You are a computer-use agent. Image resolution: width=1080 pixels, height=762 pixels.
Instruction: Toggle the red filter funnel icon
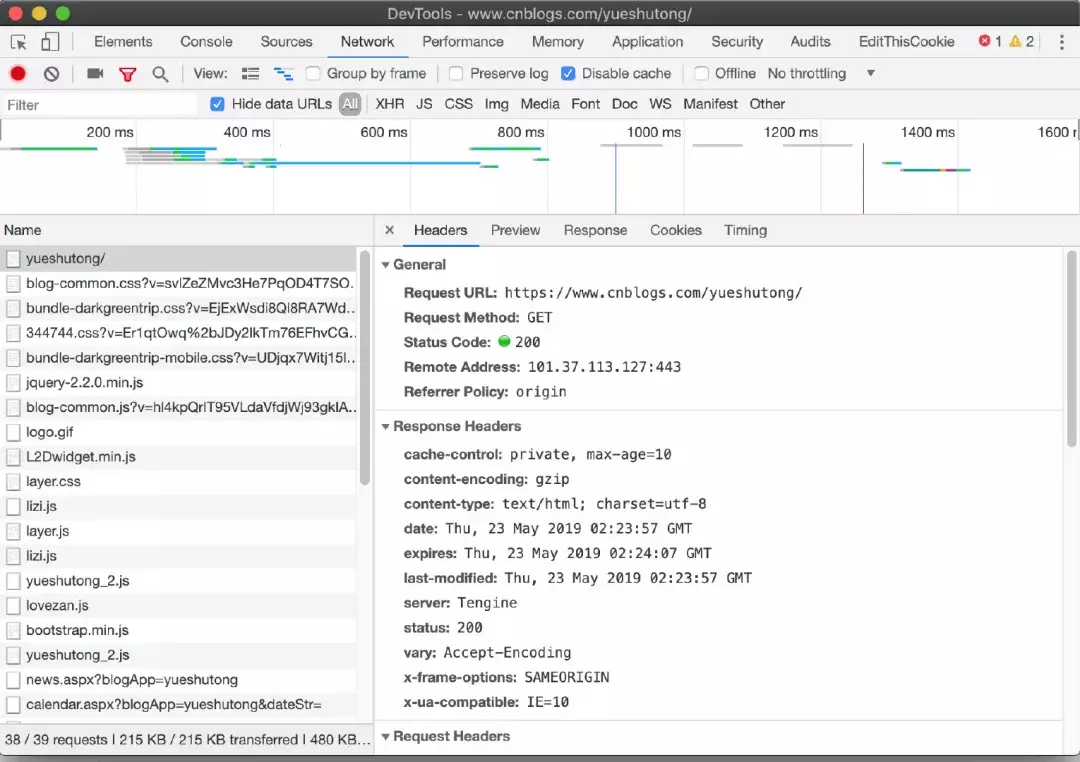tap(127, 74)
